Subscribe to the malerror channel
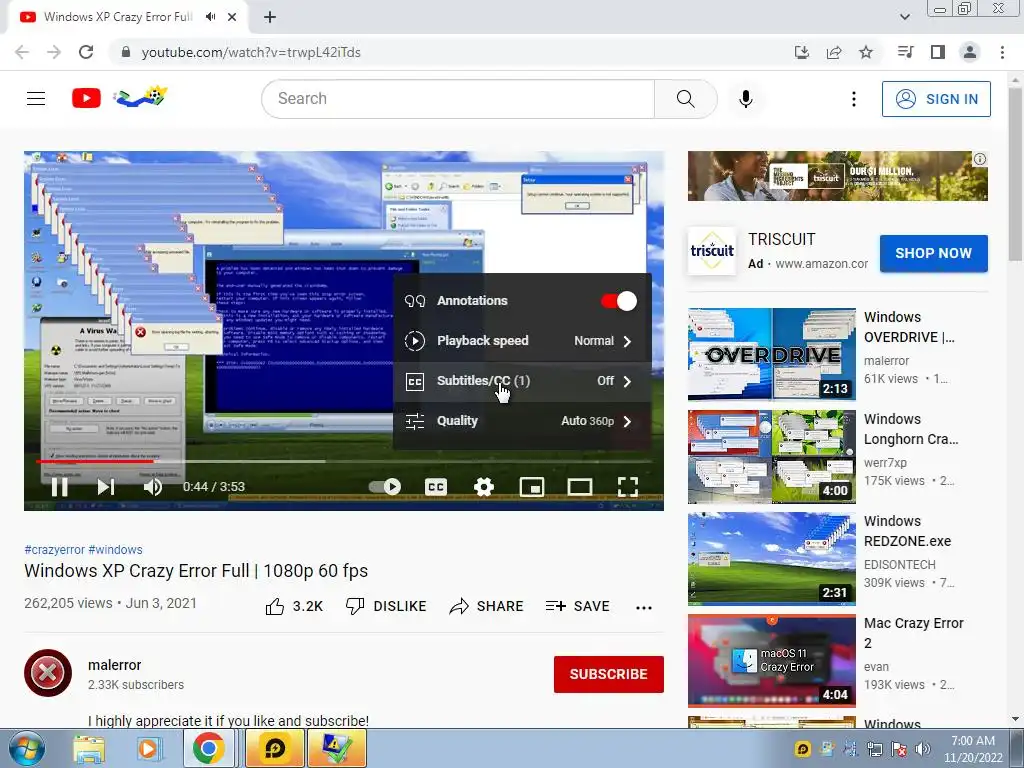Screen dimensions: 1024x768 coord(609,674)
